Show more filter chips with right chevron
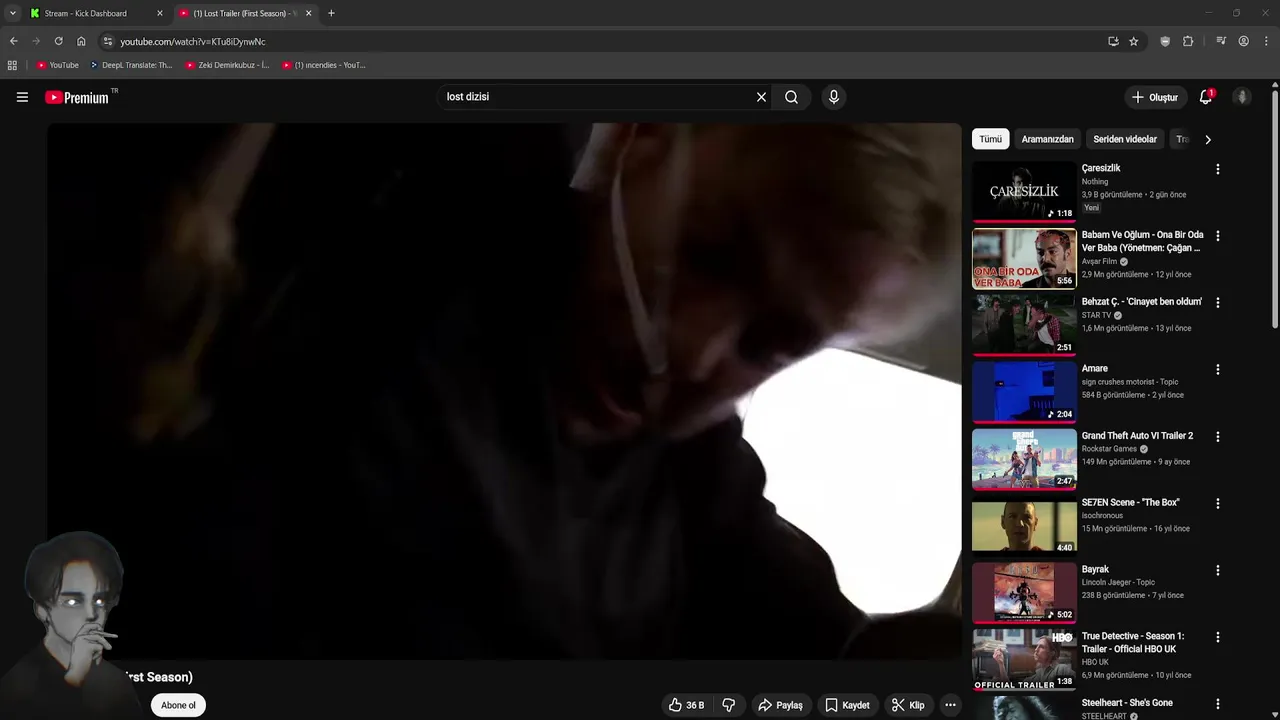This screenshot has height=720, width=1280. coord(1207,139)
